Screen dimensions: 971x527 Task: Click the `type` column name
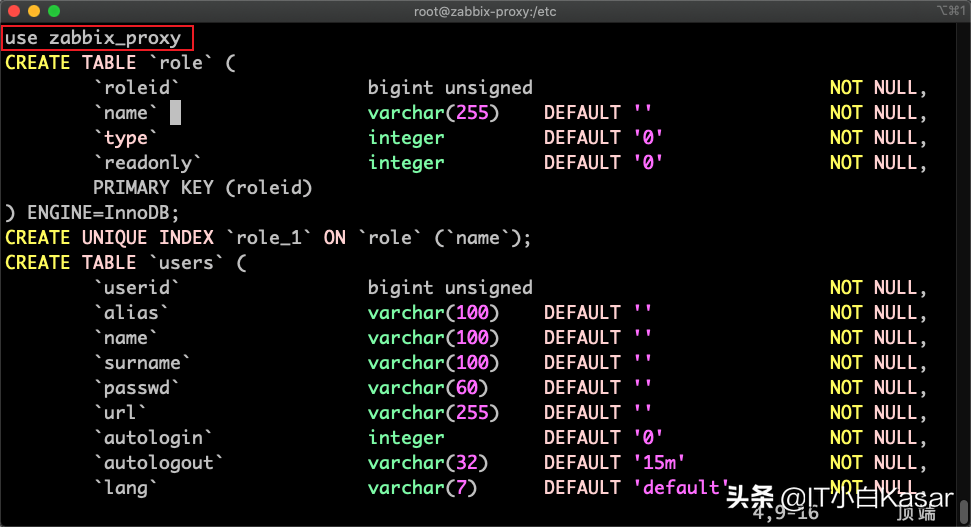(x=126, y=137)
